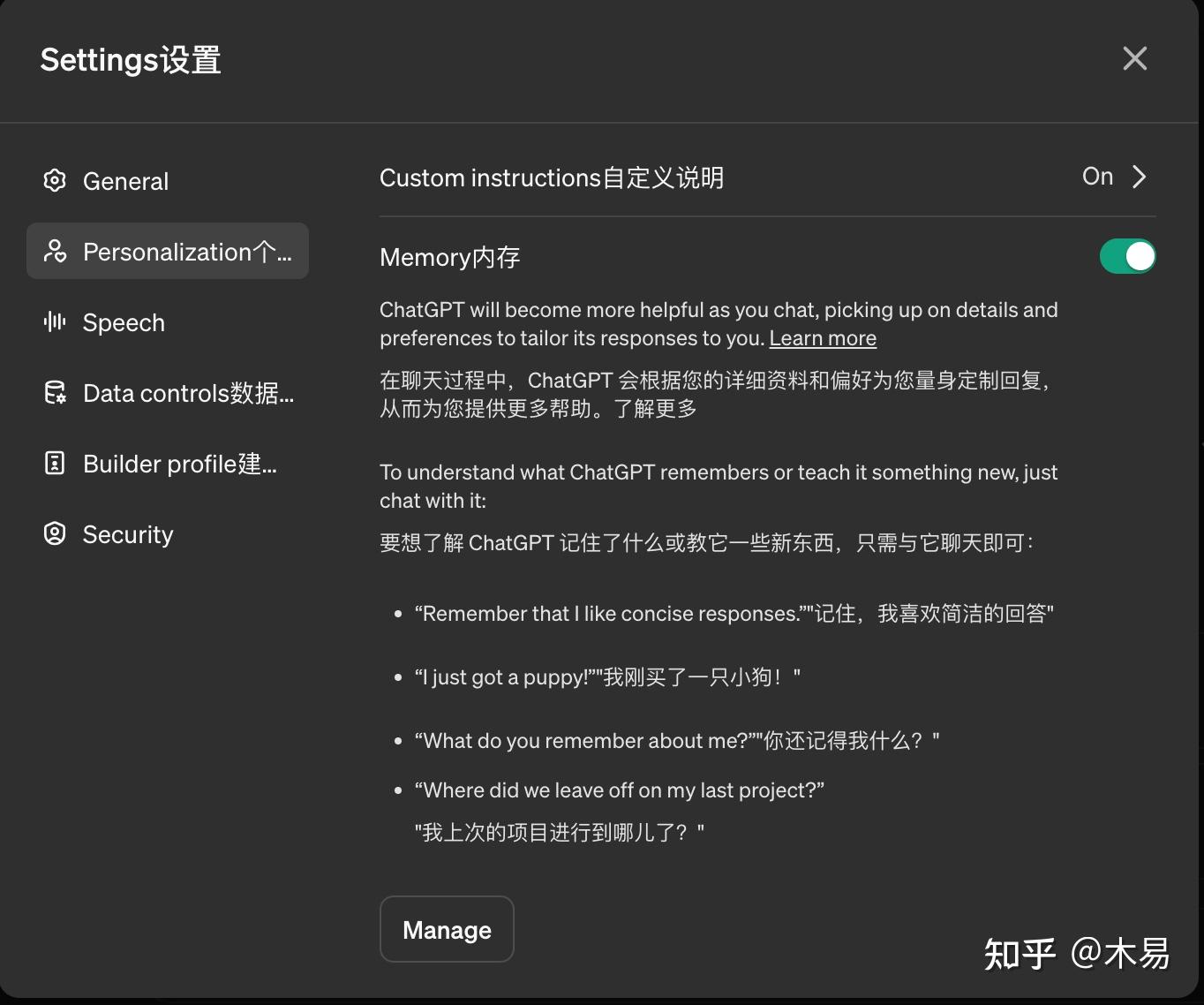
Task: Switch to the Speech settings tab
Action: click(124, 322)
